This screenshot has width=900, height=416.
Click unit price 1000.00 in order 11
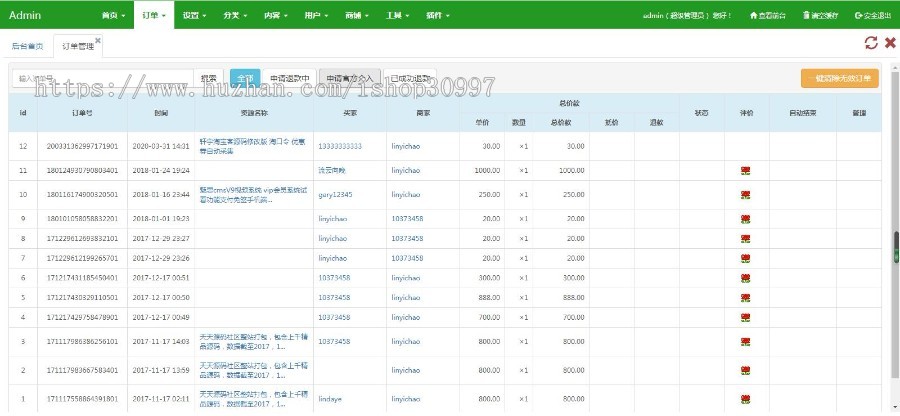487,170
